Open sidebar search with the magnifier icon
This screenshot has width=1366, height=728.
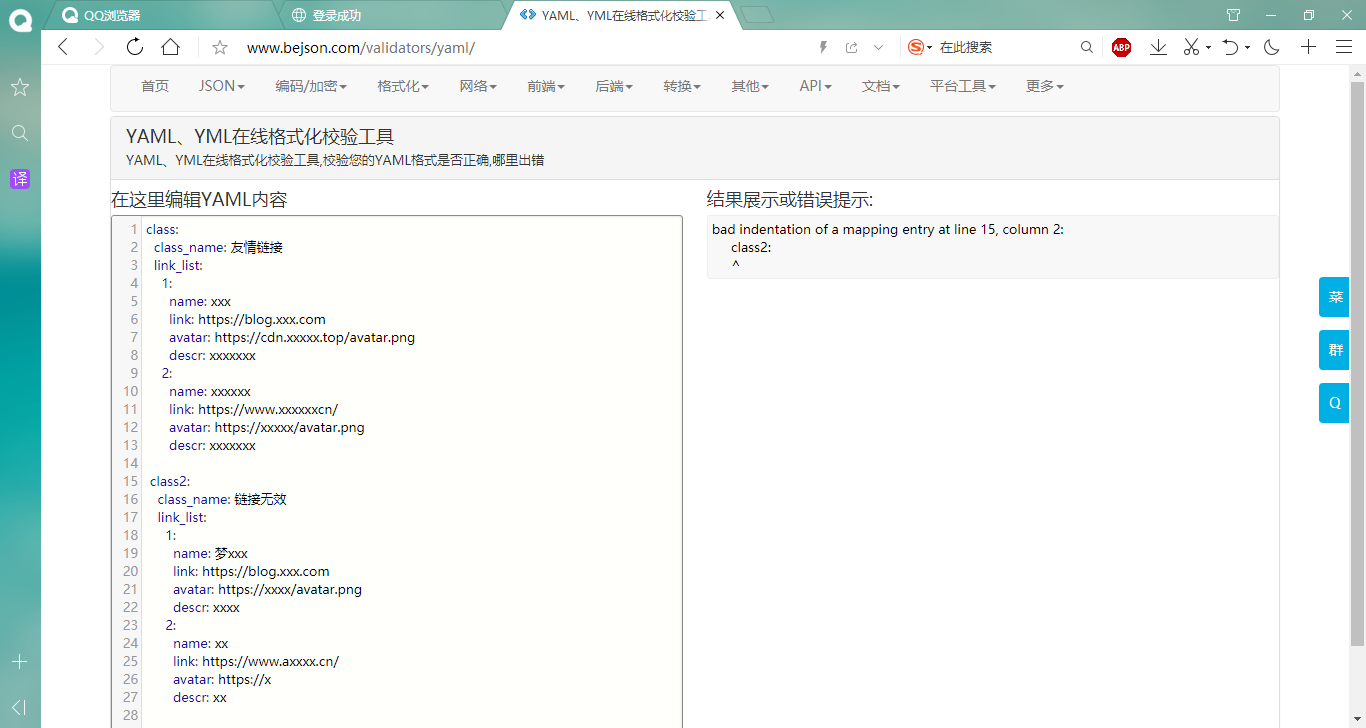19,133
